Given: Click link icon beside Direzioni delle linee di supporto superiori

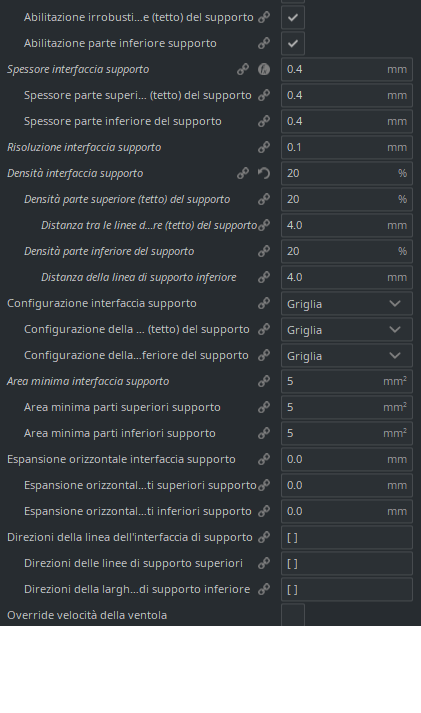Looking at the screenshot, I should (x=264, y=563).
